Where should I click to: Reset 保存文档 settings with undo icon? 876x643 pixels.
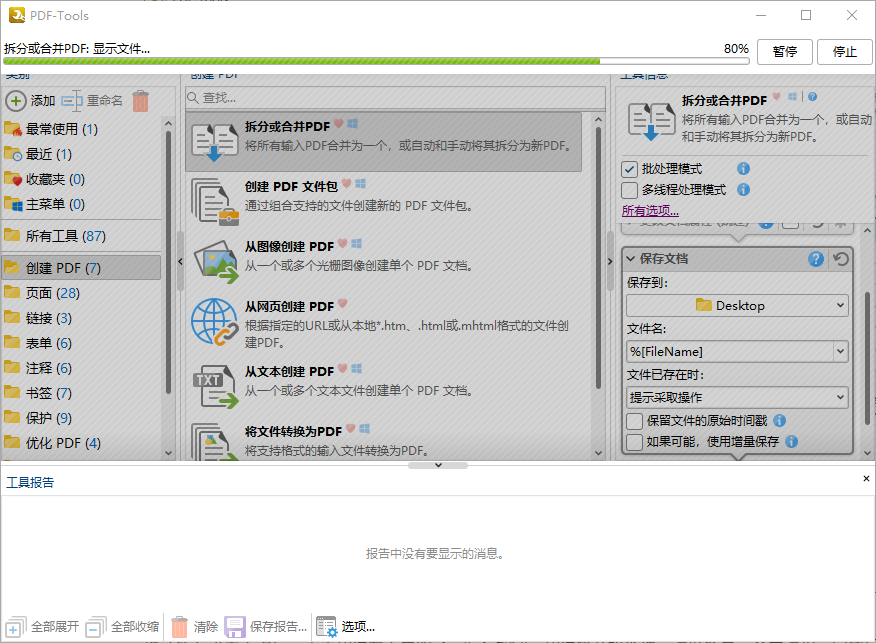pyautogui.click(x=841, y=259)
